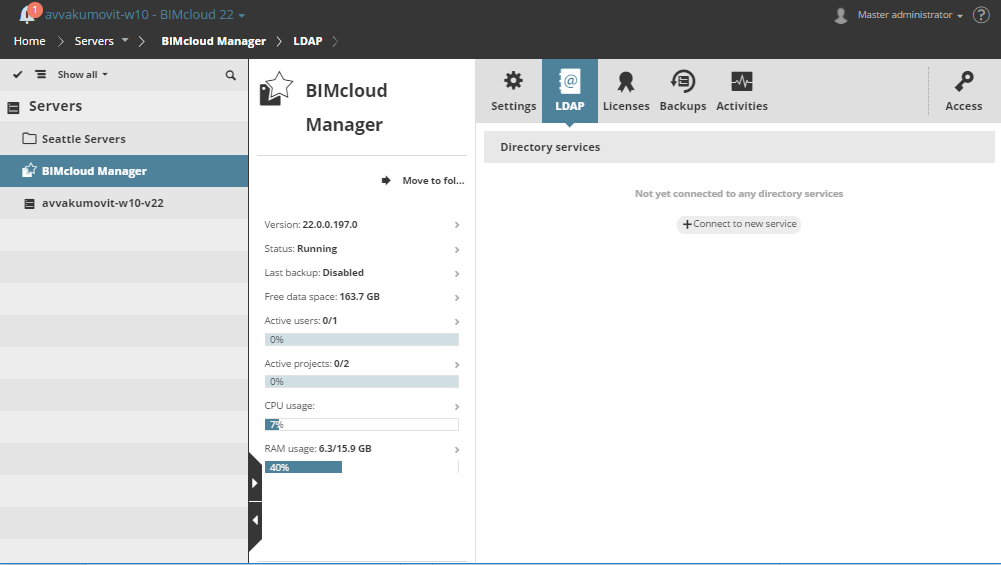
Task: Click the Activities pulse icon
Action: coord(742,81)
